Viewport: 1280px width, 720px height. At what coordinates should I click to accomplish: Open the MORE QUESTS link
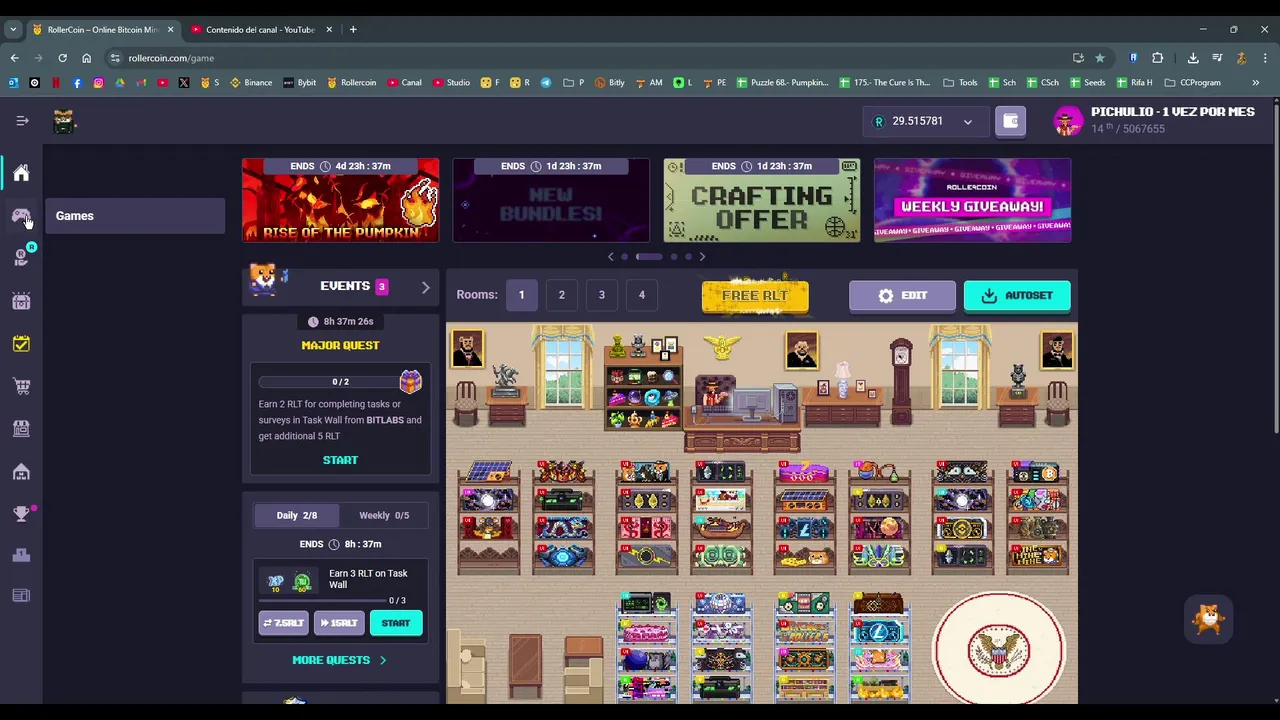339,660
